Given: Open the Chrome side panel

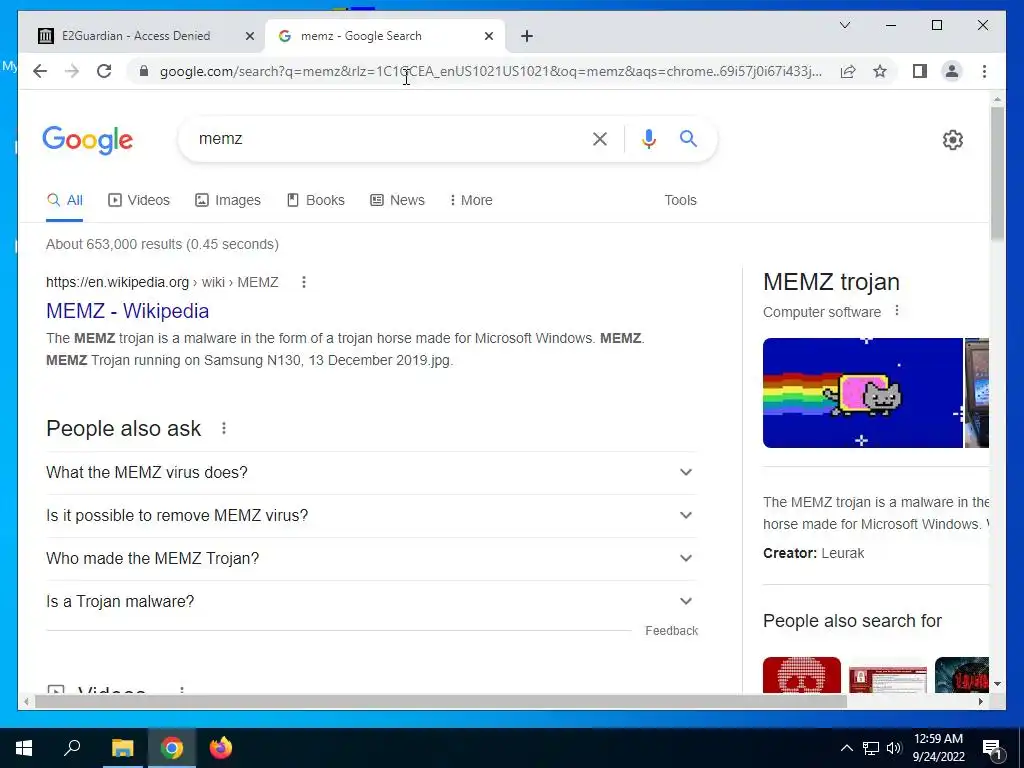Looking at the screenshot, I should pyautogui.click(x=920, y=71).
